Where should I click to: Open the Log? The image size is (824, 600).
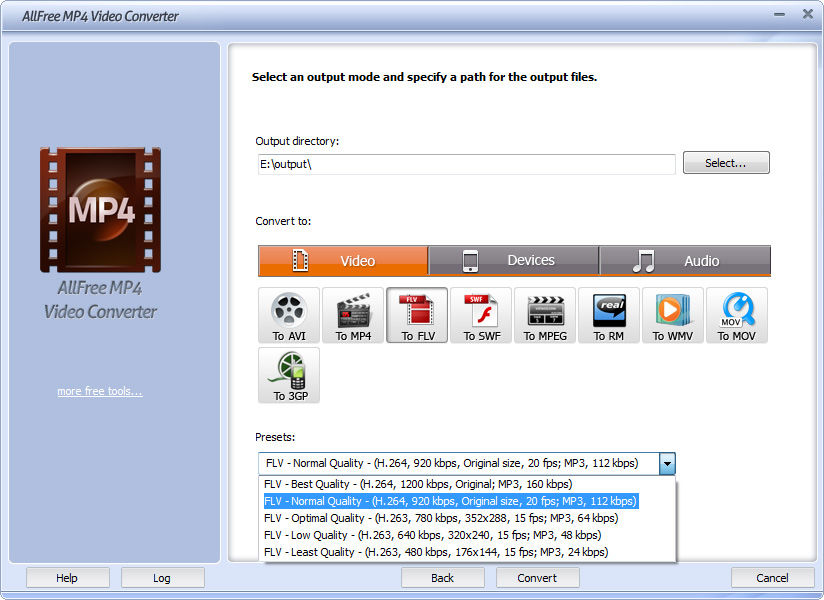(162, 578)
